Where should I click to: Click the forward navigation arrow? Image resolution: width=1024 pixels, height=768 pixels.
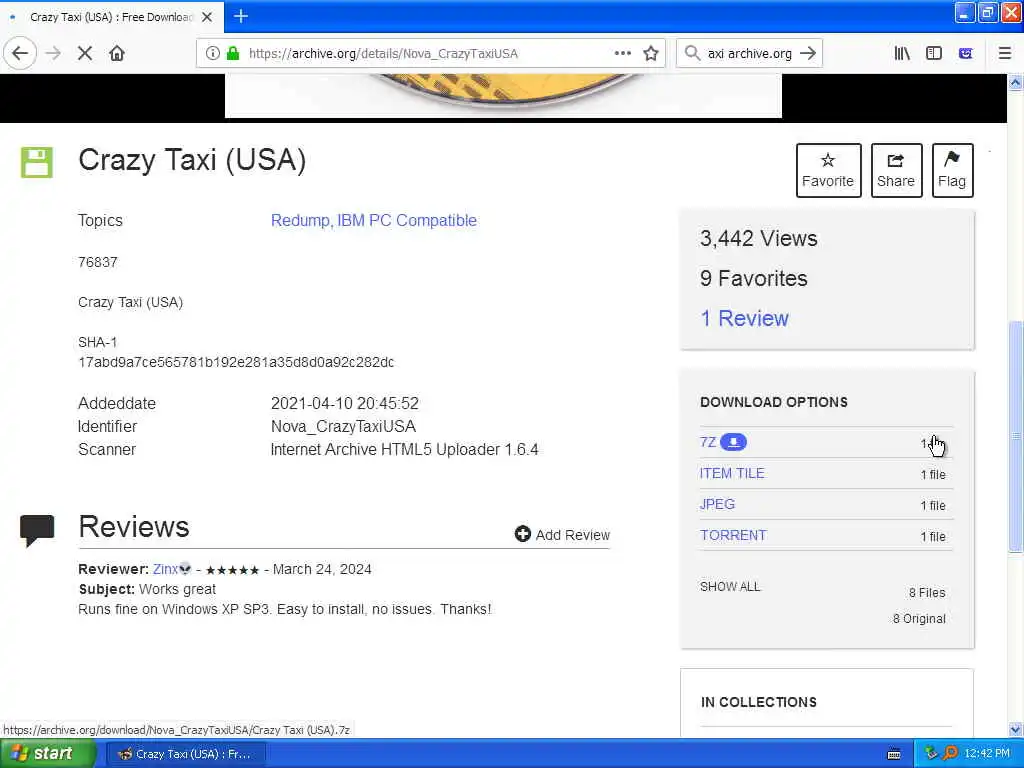click(54, 54)
